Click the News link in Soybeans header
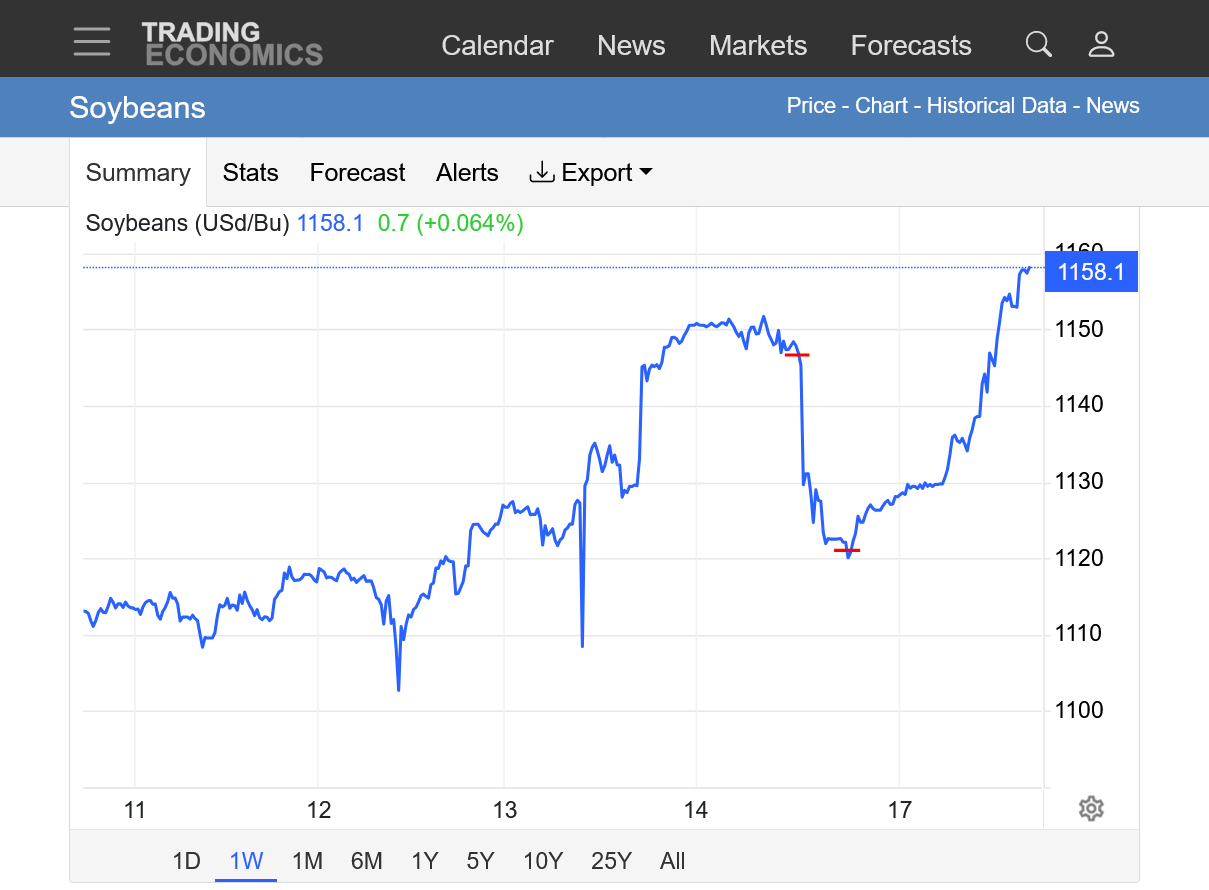 coord(1112,106)
